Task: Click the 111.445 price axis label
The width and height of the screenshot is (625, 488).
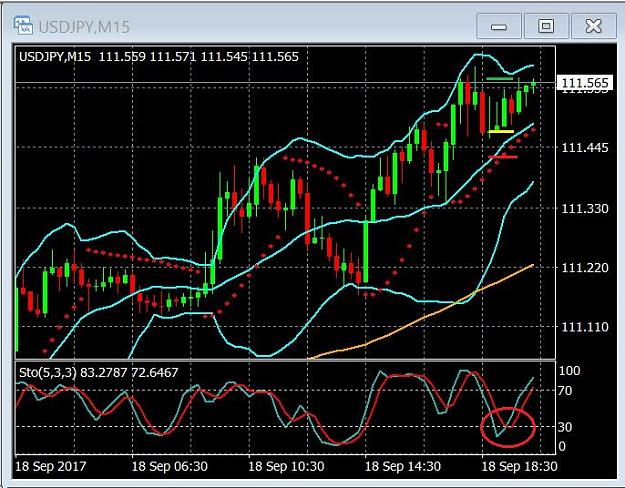Action: pos(585,148)
